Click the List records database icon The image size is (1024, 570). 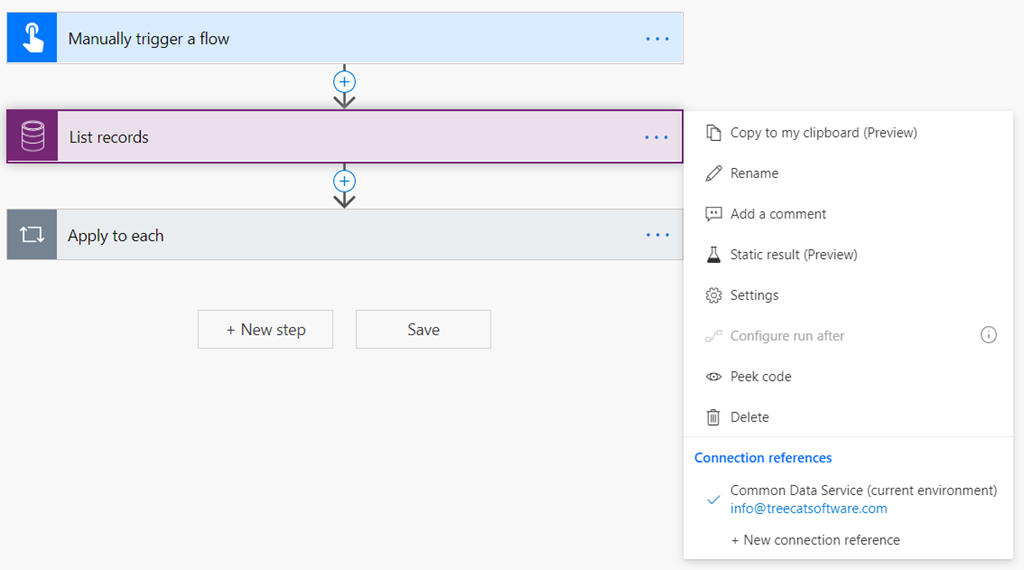(x=33, y=137)
